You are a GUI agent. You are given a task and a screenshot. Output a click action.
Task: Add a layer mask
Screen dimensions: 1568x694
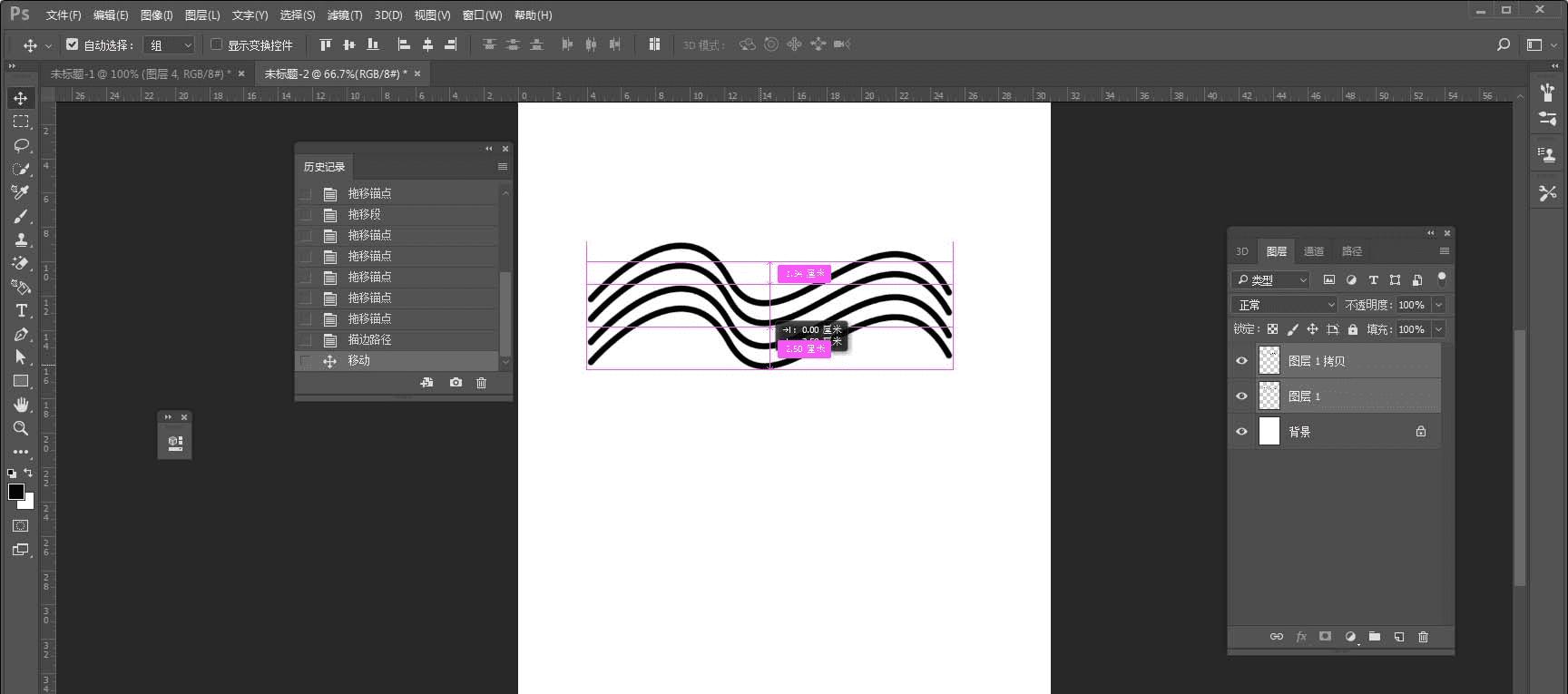click(1325, 637)
